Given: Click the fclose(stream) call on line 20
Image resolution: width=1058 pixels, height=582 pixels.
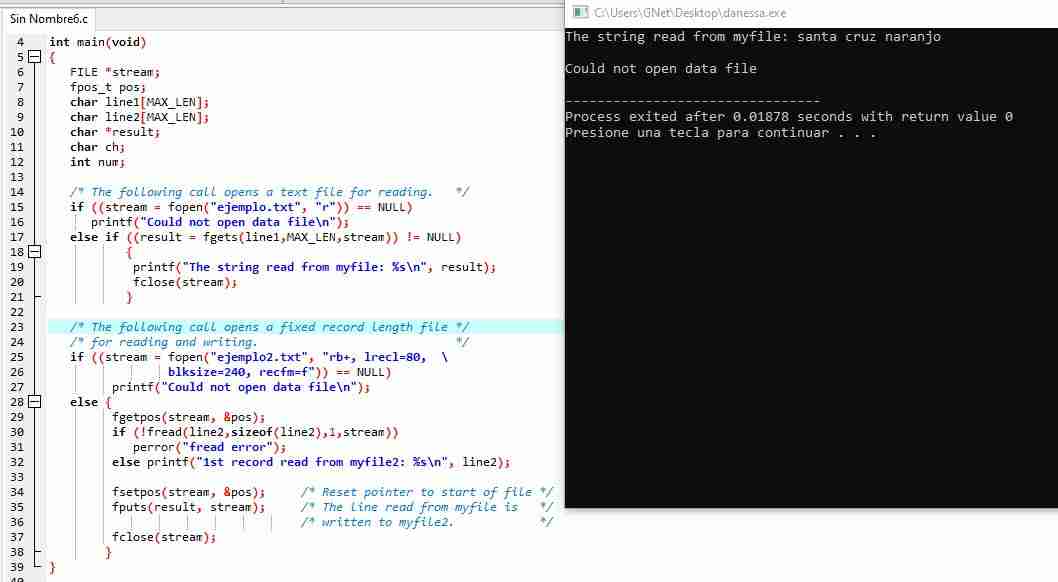Looking at the screenshot, I should 185,282.
